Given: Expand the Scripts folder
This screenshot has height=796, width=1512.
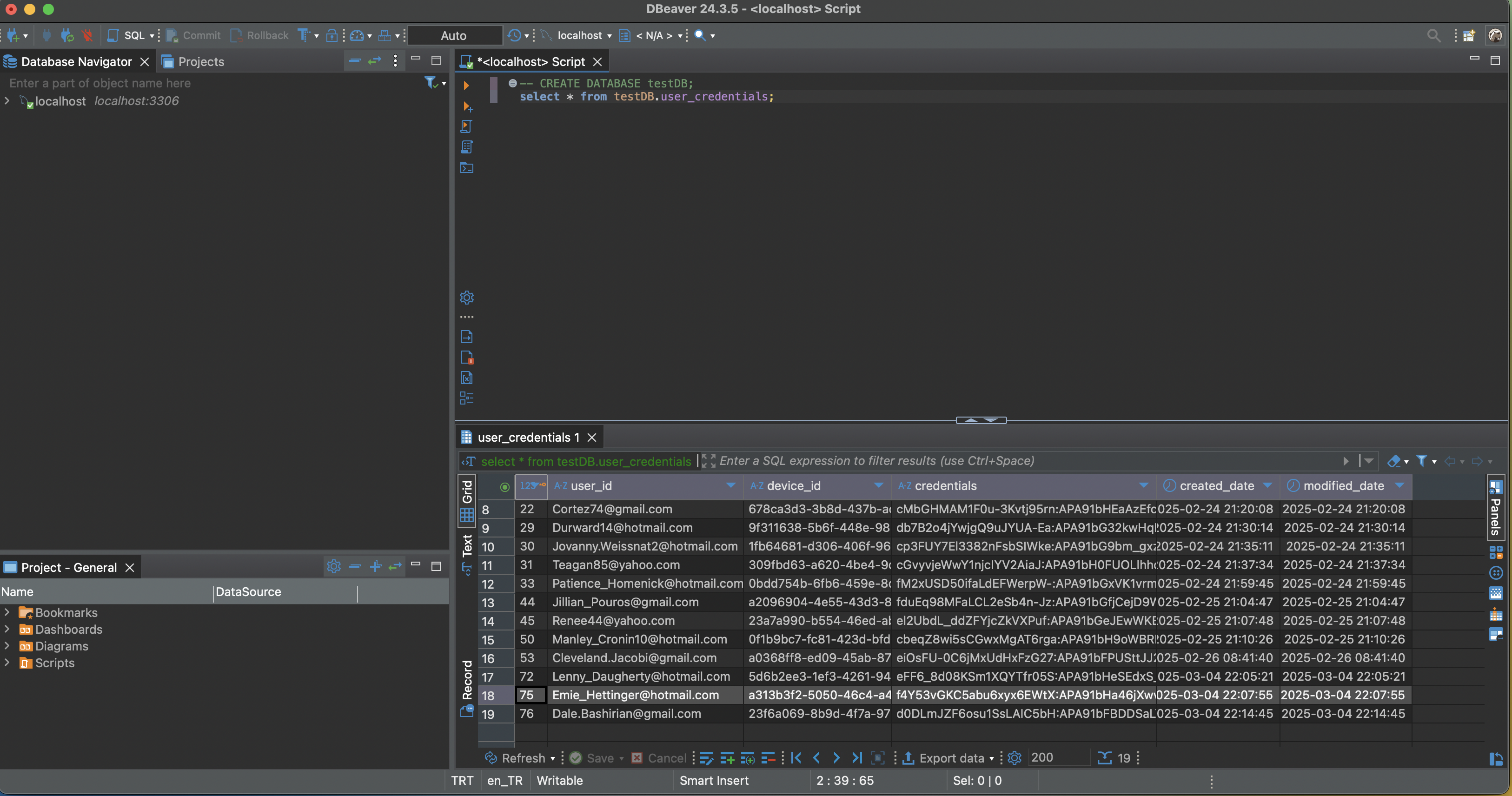Looking at the screenshot, I should (7, 663).
